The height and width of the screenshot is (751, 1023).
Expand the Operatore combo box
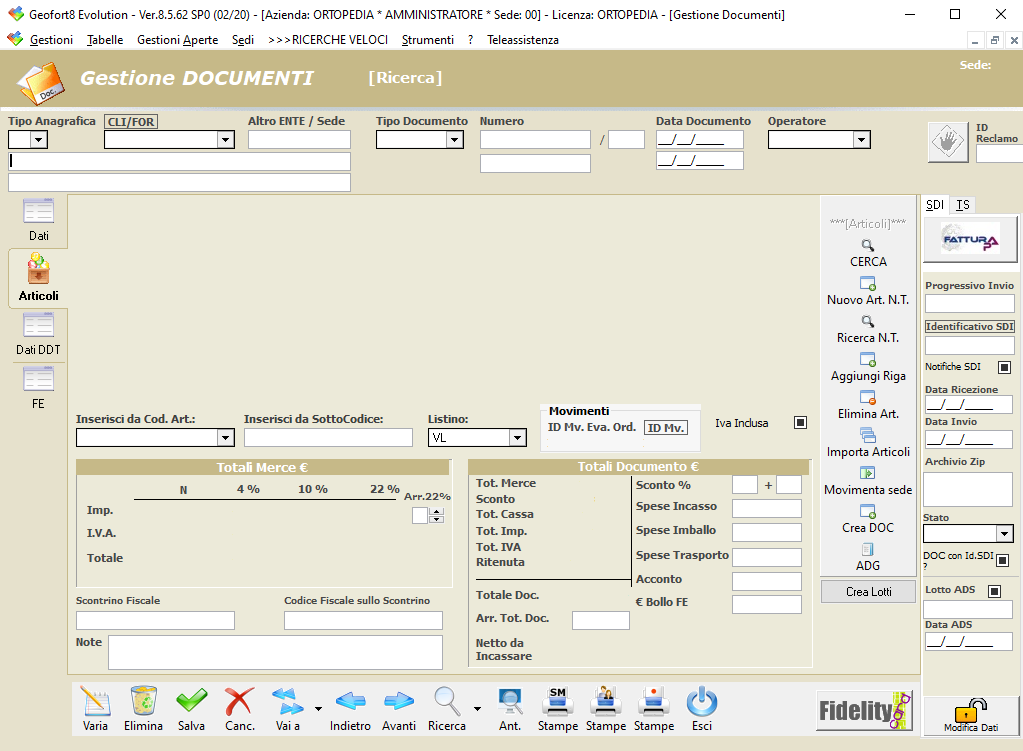(x=861, y=140)
